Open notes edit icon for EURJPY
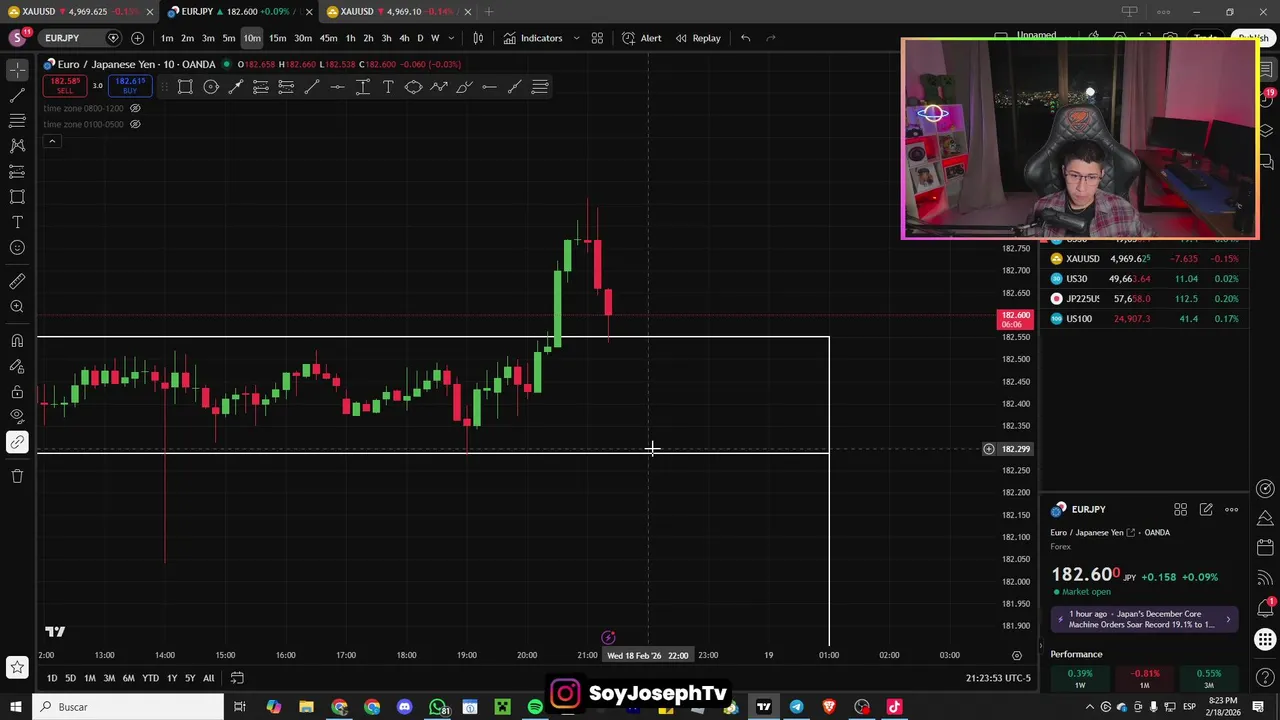1280x720 pixels. (1206, 510)
